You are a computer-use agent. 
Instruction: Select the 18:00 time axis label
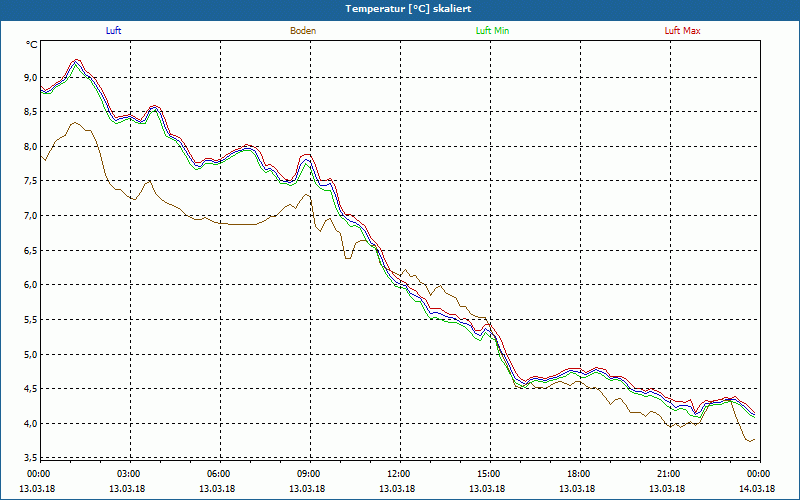click(578, 474)
